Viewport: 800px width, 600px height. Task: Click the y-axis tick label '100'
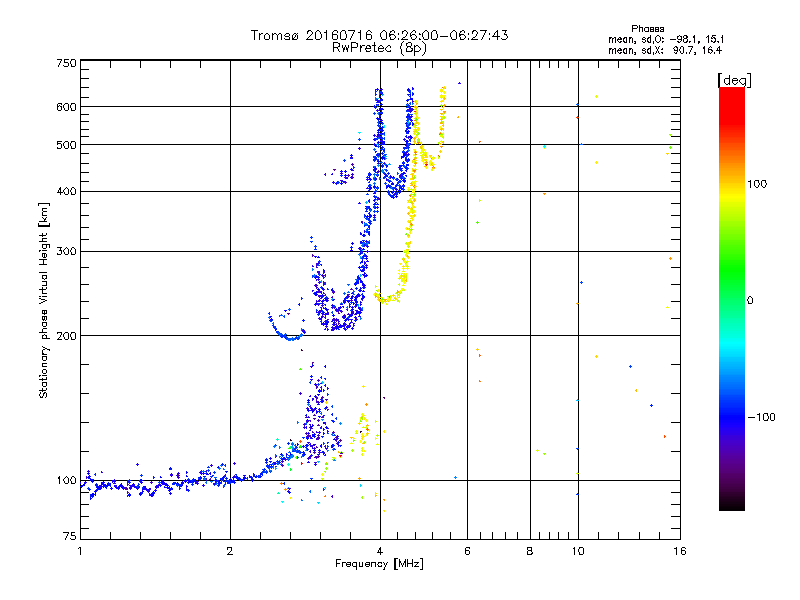[66, 481]
